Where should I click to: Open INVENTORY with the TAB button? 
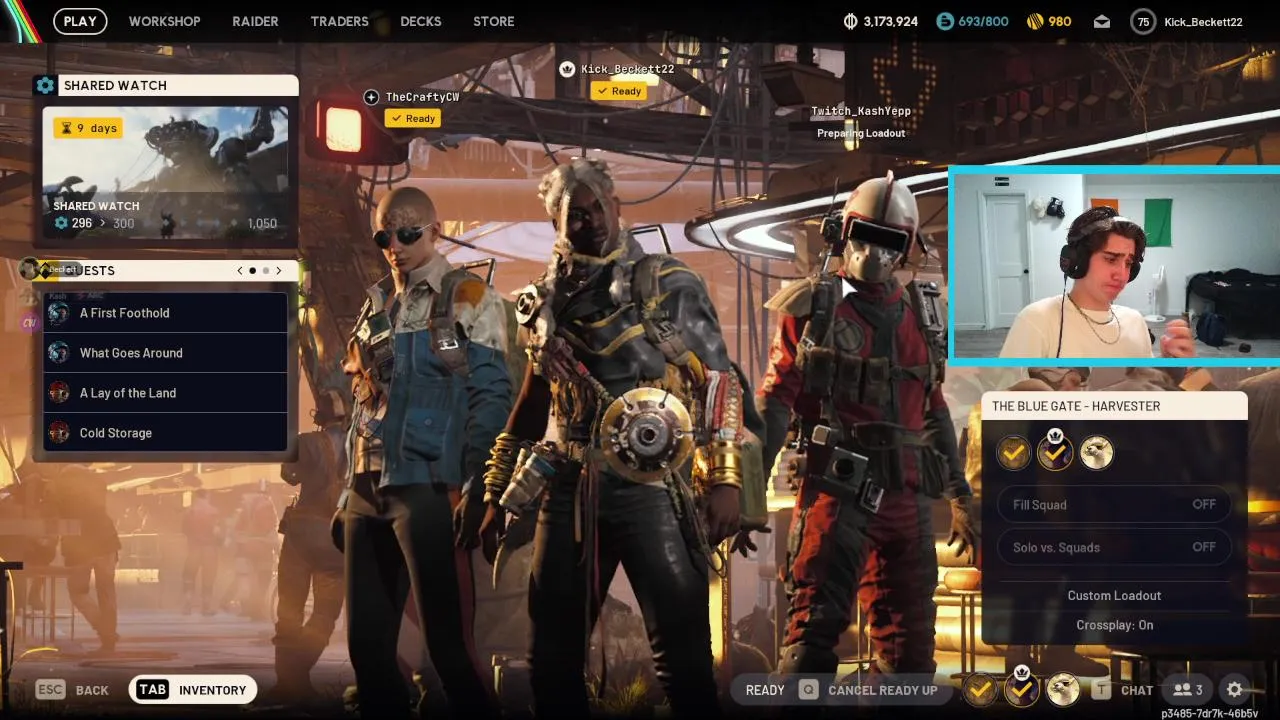click(x=193, y=689)
